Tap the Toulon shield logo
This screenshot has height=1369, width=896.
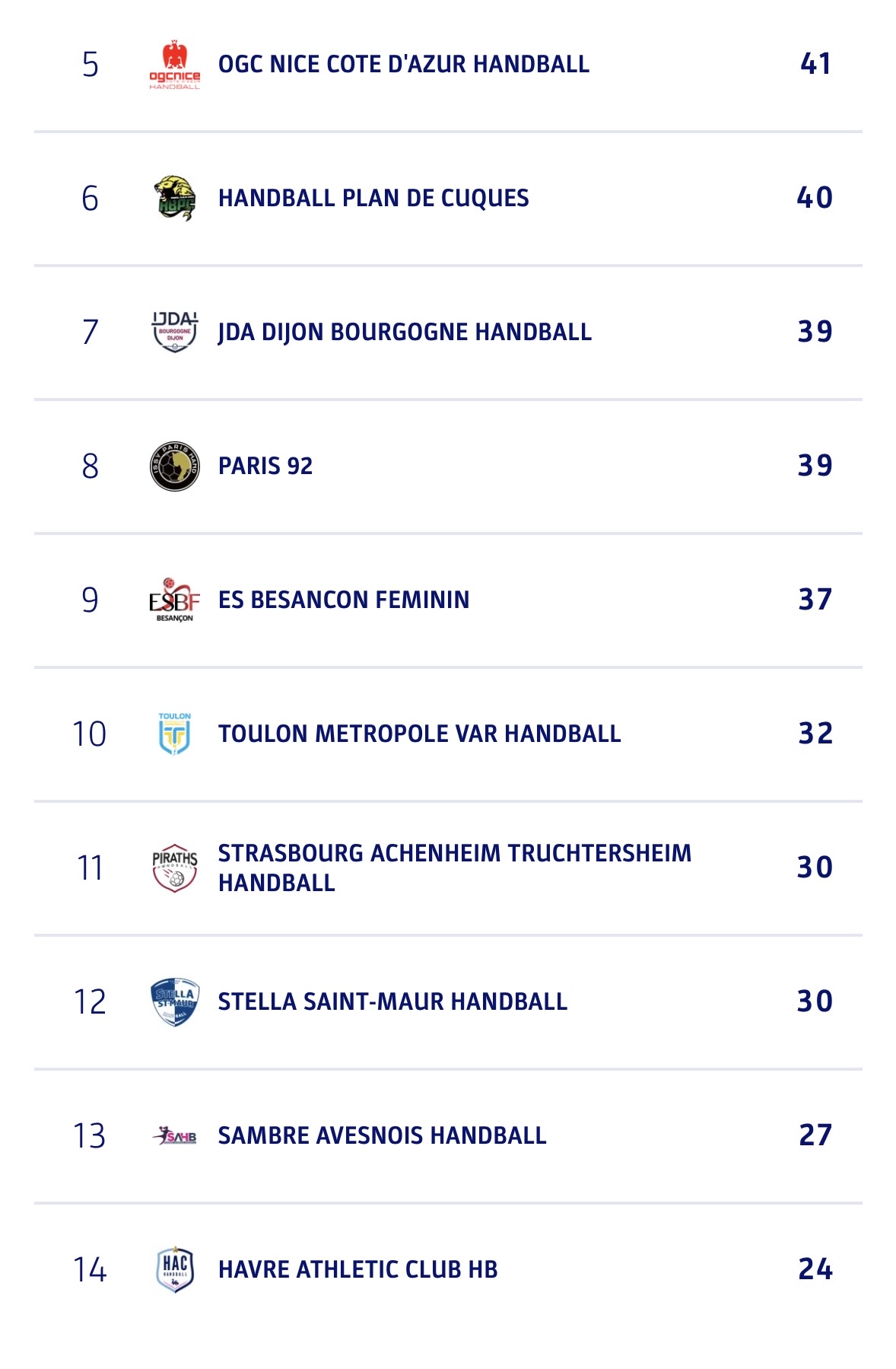tap(174, 734)
